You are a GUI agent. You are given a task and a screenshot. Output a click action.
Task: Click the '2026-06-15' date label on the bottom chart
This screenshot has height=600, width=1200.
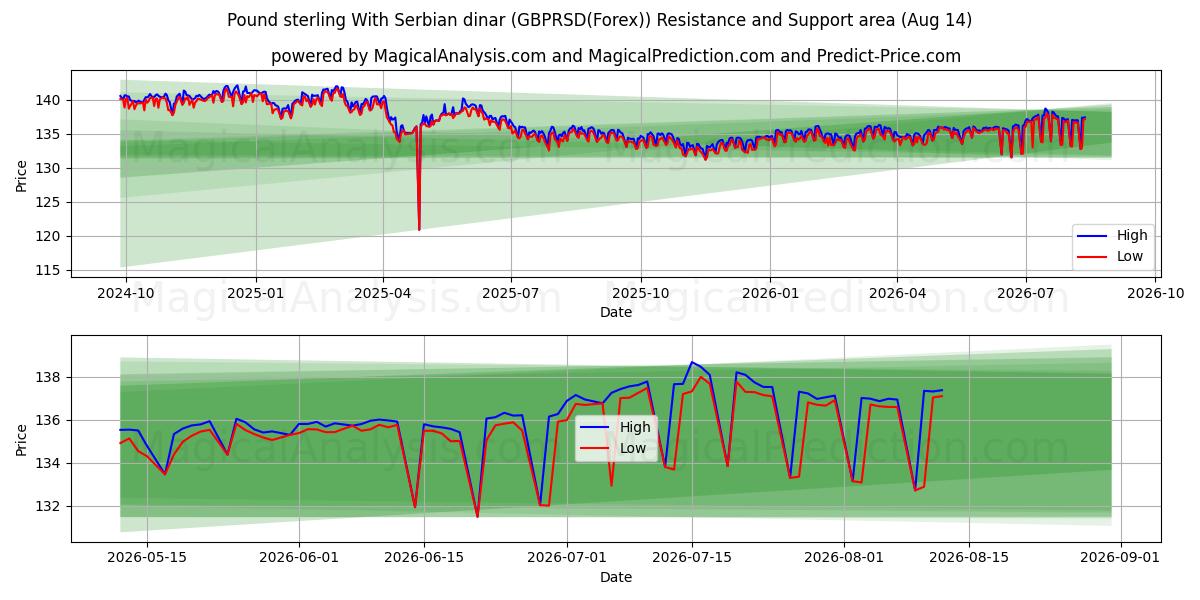click(424, 558)
